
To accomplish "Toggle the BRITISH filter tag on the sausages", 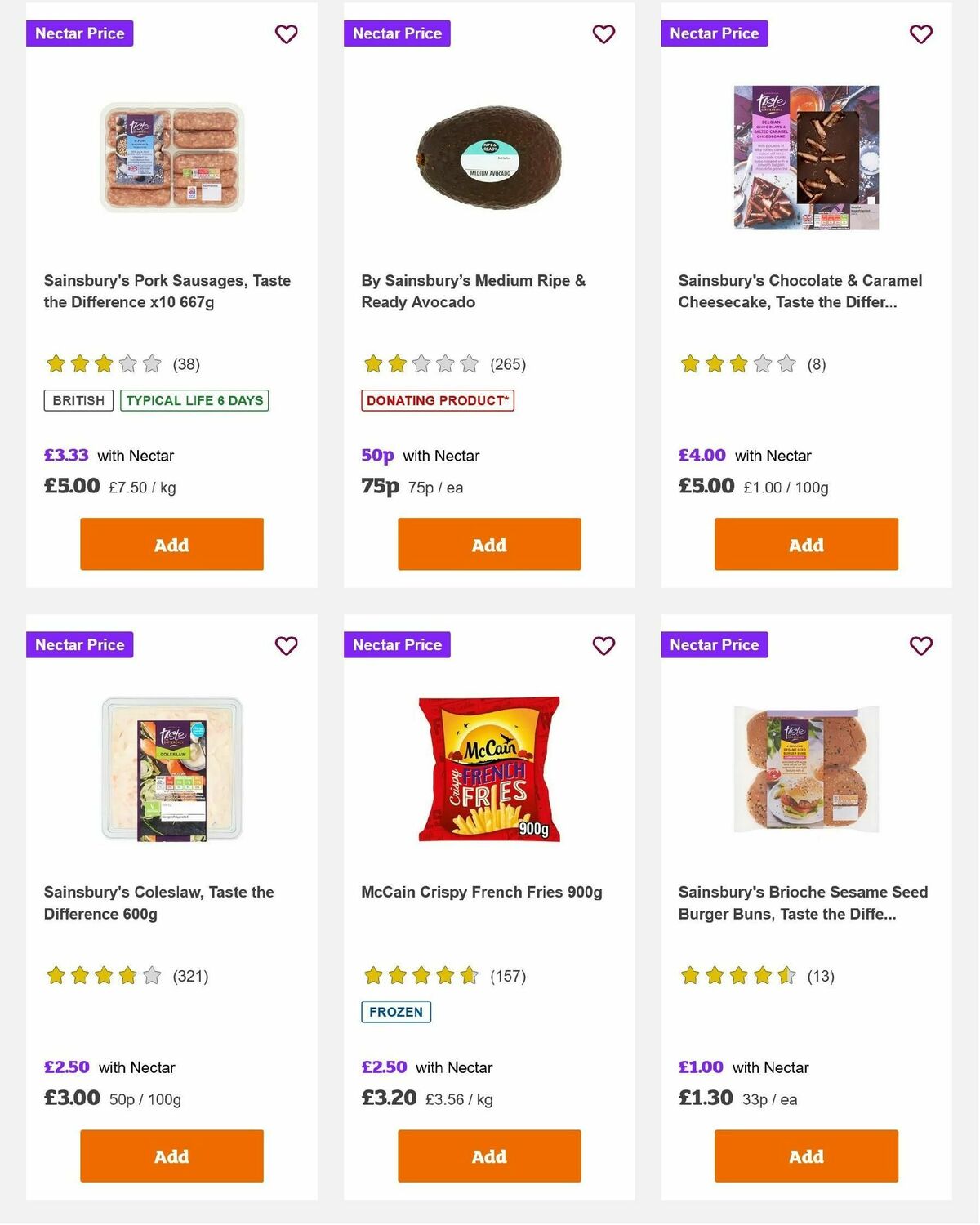I will (78, 400).
